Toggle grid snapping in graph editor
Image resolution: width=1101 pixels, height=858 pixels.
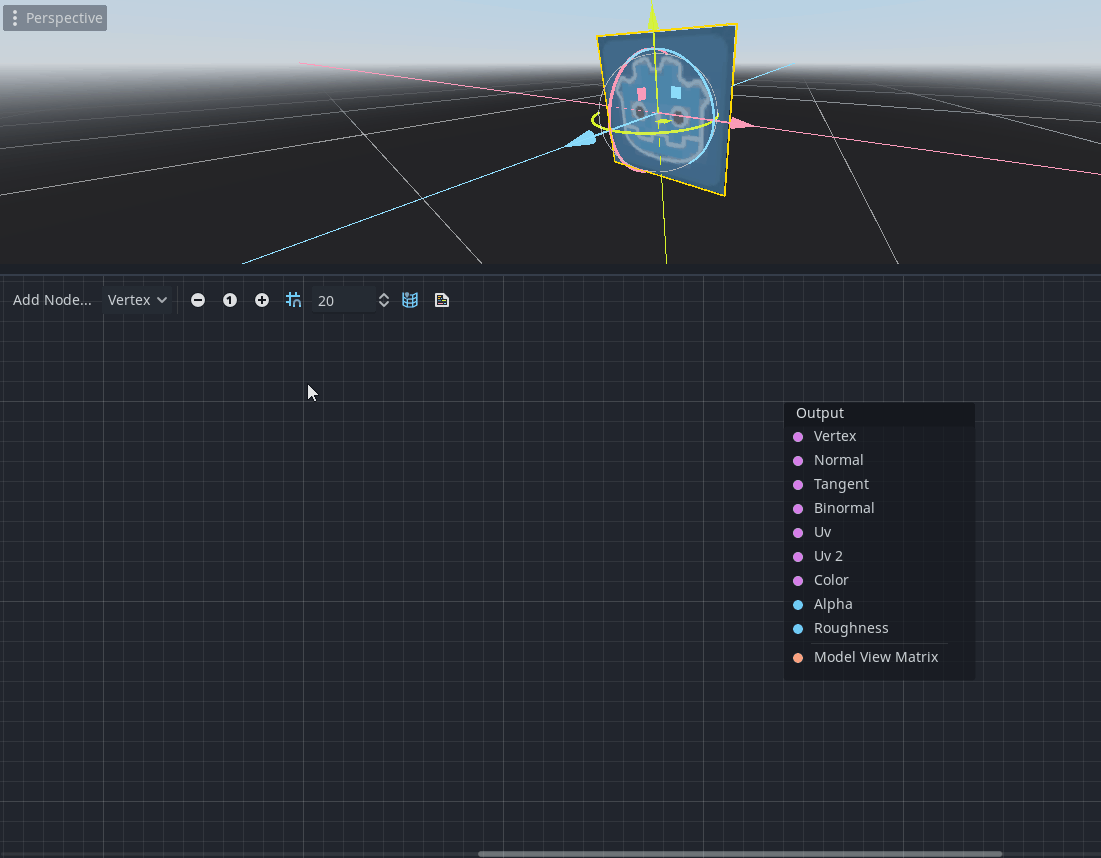click(x=293, y=300)
